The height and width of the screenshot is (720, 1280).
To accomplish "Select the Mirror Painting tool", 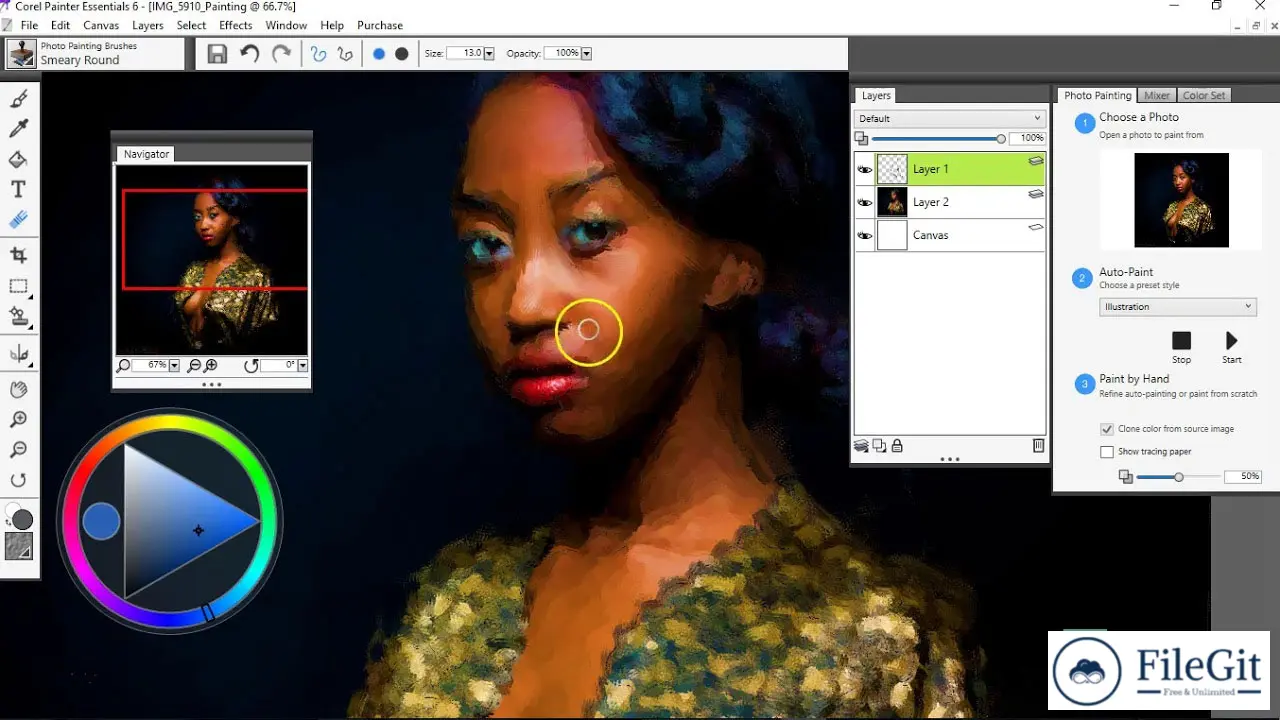I will click(x=18, y=354).
